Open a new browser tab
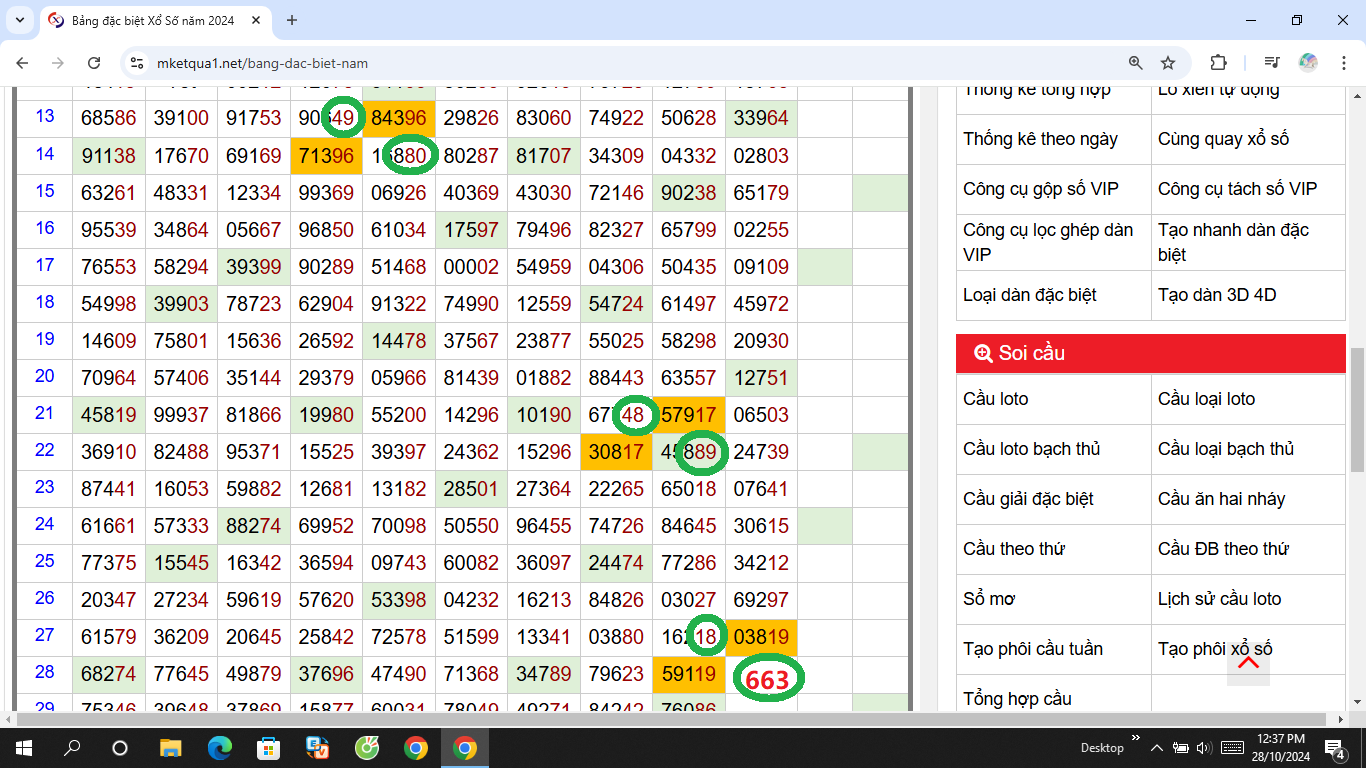Viewport: 1366px width, 768px height. click(x=292, y=20)
